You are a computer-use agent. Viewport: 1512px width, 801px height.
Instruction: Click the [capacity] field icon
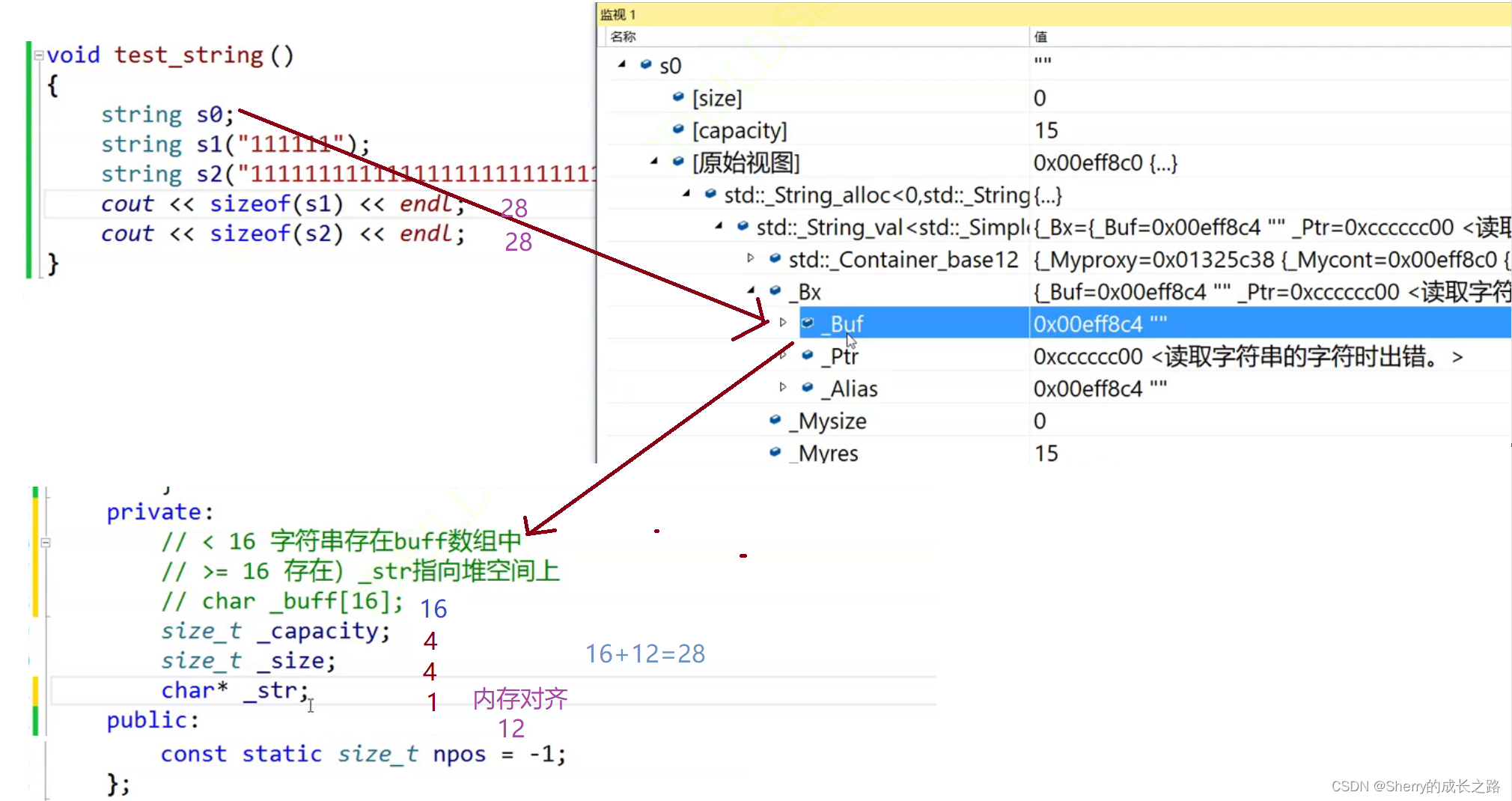678,129
